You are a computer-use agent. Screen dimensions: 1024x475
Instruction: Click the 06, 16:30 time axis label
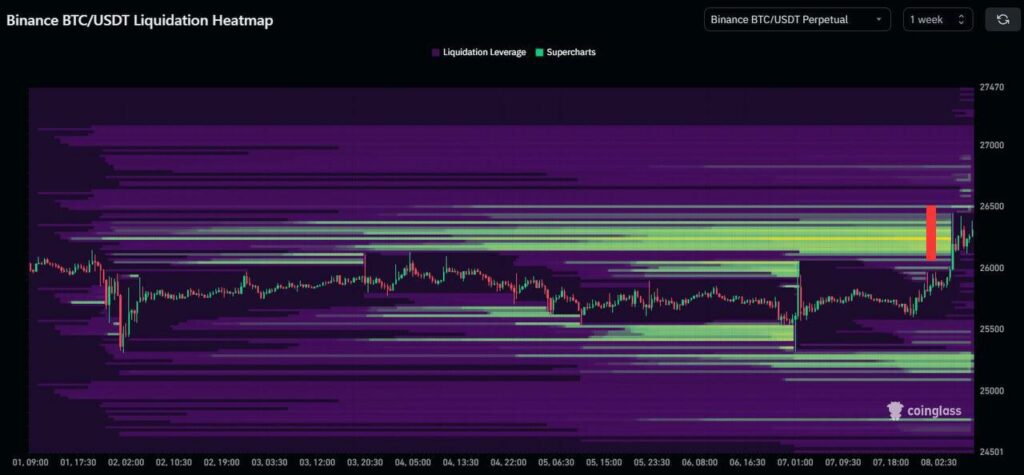pos(748,463)
